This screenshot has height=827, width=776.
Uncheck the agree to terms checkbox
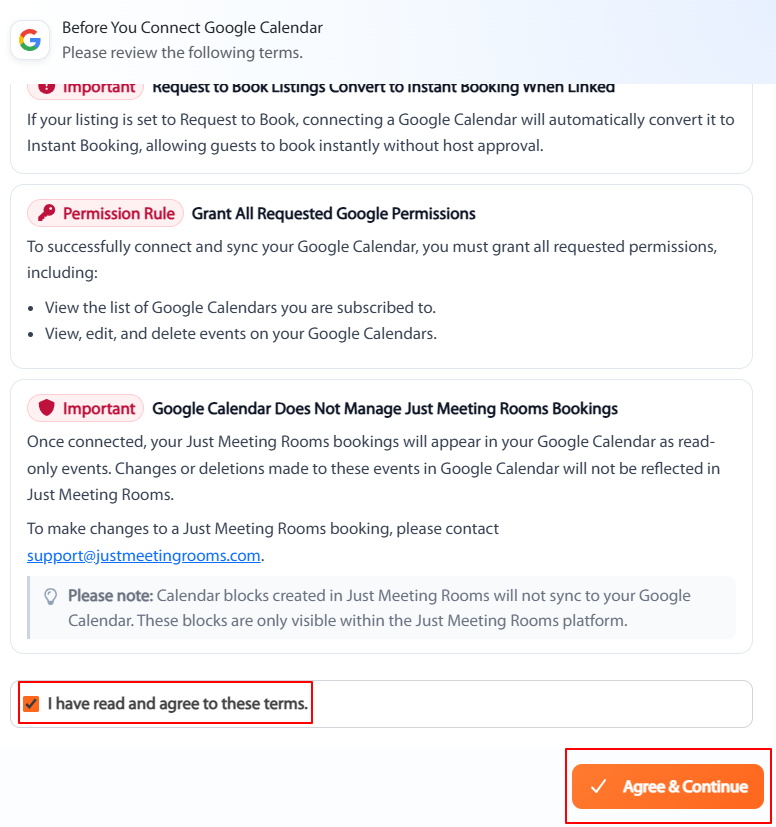tap(31, 704)
